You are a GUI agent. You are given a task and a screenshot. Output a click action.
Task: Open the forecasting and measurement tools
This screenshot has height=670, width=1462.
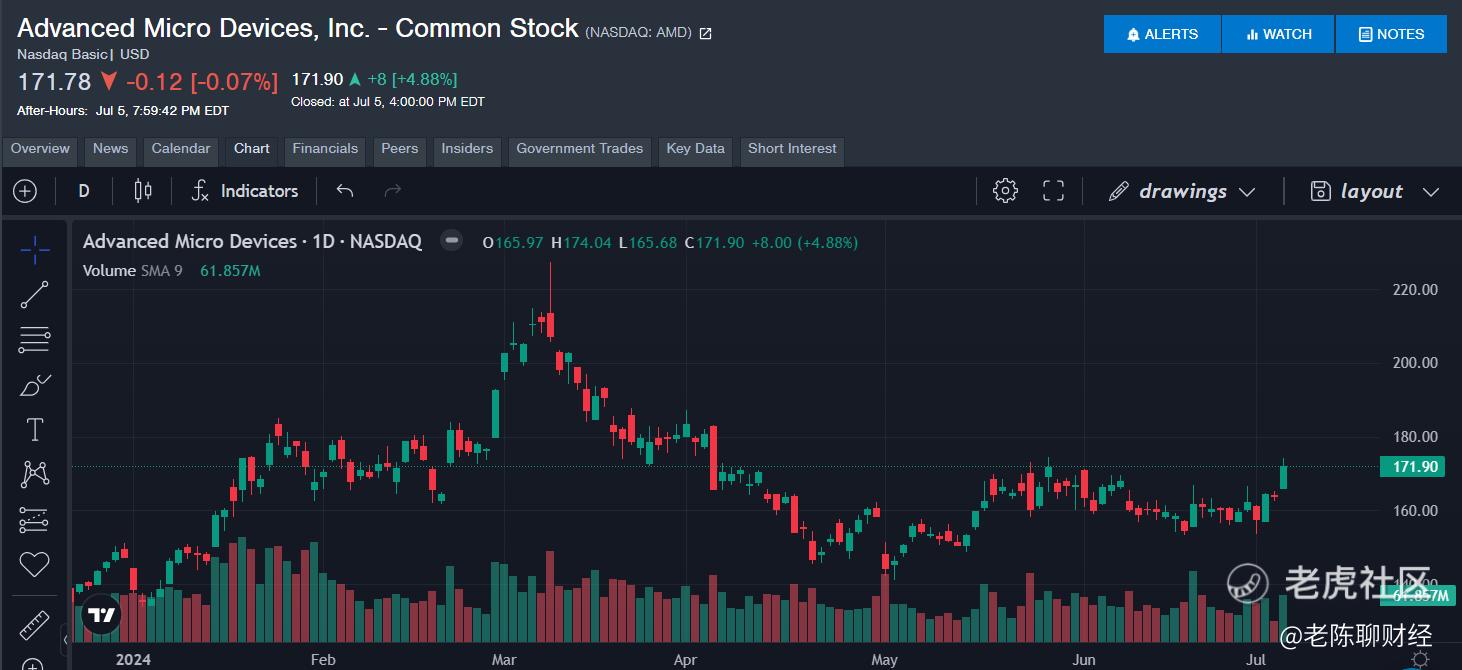tap(34, 519)
